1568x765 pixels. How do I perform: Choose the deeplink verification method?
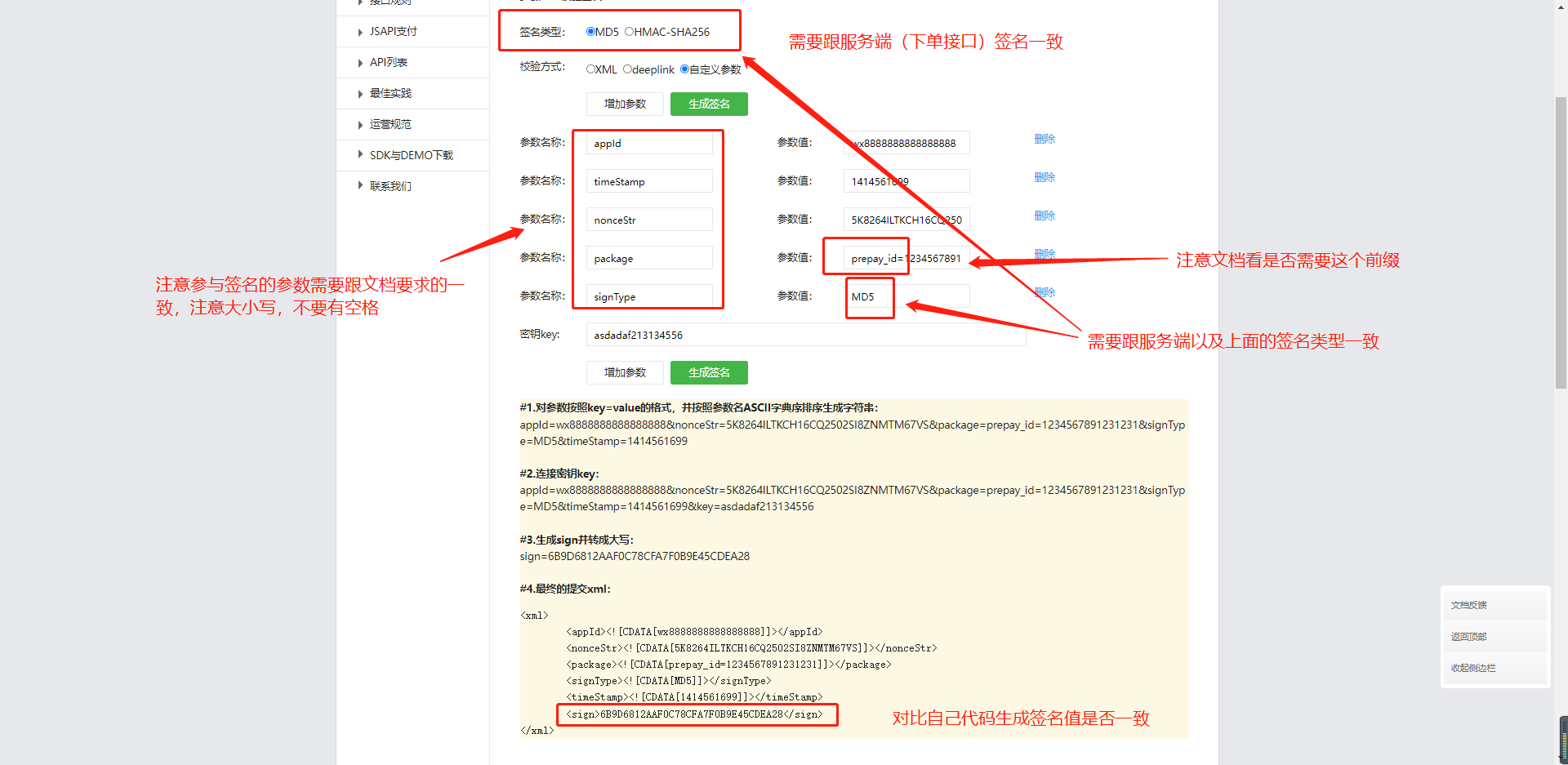tap(627, 69)
